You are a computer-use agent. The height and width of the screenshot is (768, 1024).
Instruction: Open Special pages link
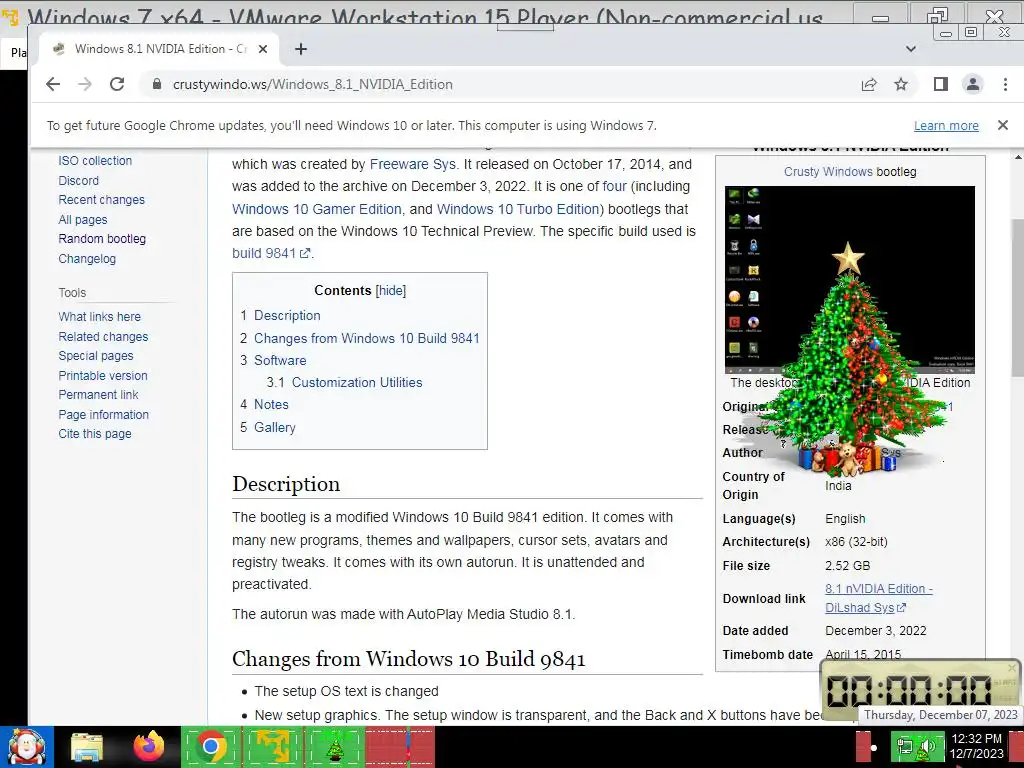click(x=95, y=356)
